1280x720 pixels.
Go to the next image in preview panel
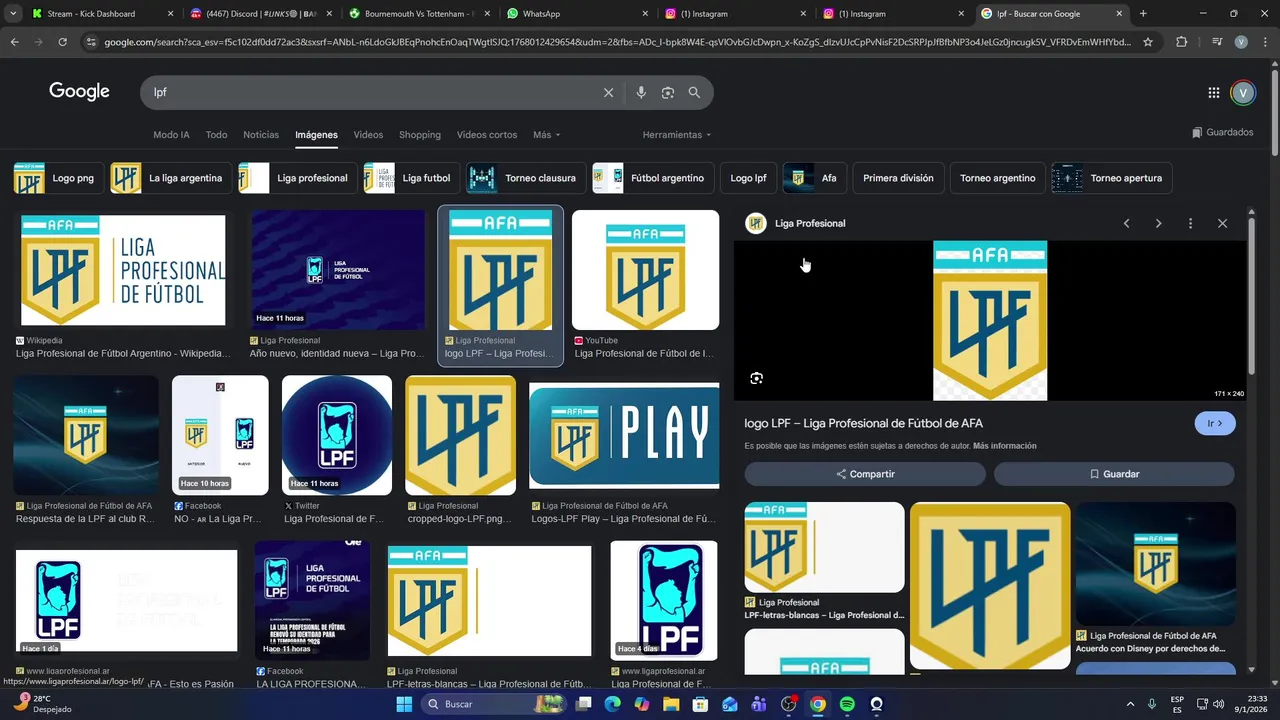(1158, 223)
